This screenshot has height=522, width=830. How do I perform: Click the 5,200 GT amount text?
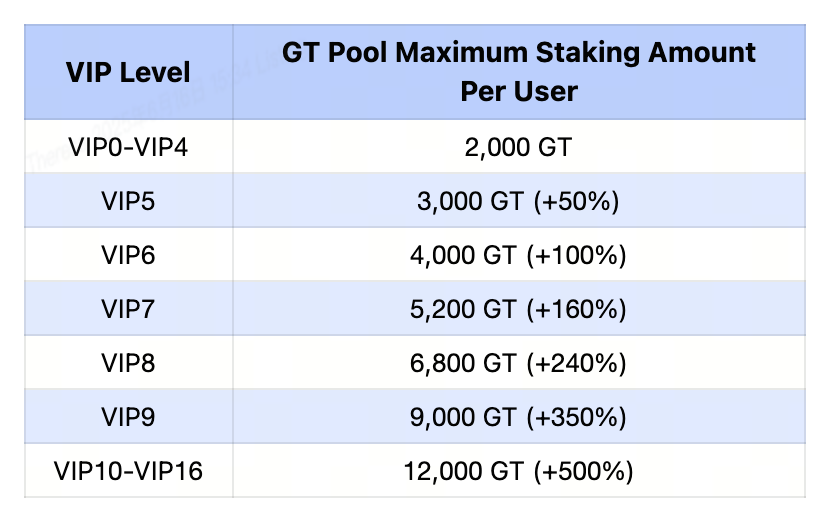(463, 310)
